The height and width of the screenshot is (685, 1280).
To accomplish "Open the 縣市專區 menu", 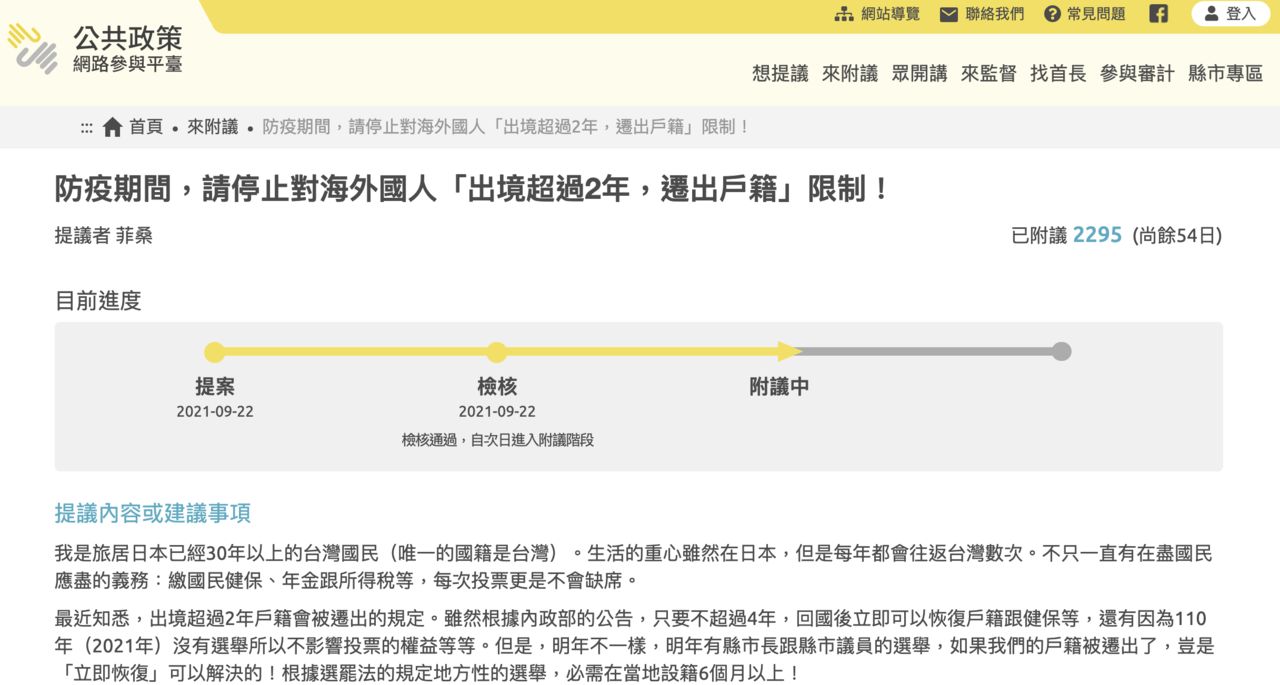I will click(x=1225, y=73).
